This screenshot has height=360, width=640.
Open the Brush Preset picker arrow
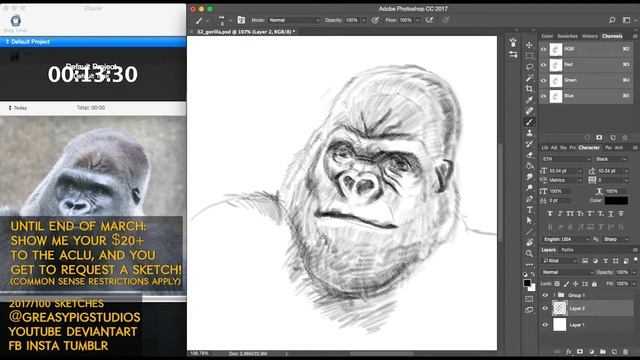[x=230, y=20]
